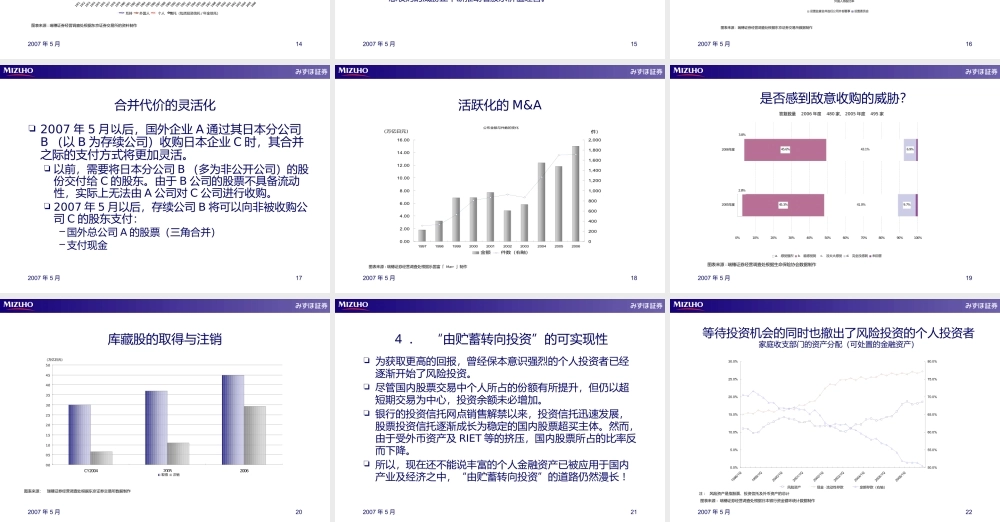
Task: Click page number 21
Action: tap(633, 512)
